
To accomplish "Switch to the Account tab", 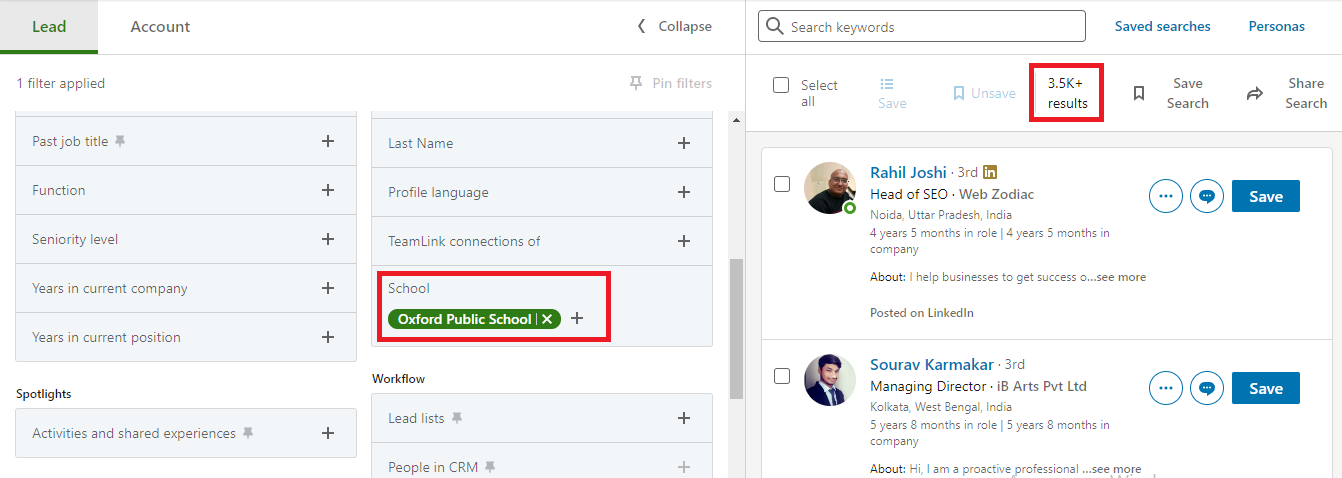I will (x=160, y=27).
